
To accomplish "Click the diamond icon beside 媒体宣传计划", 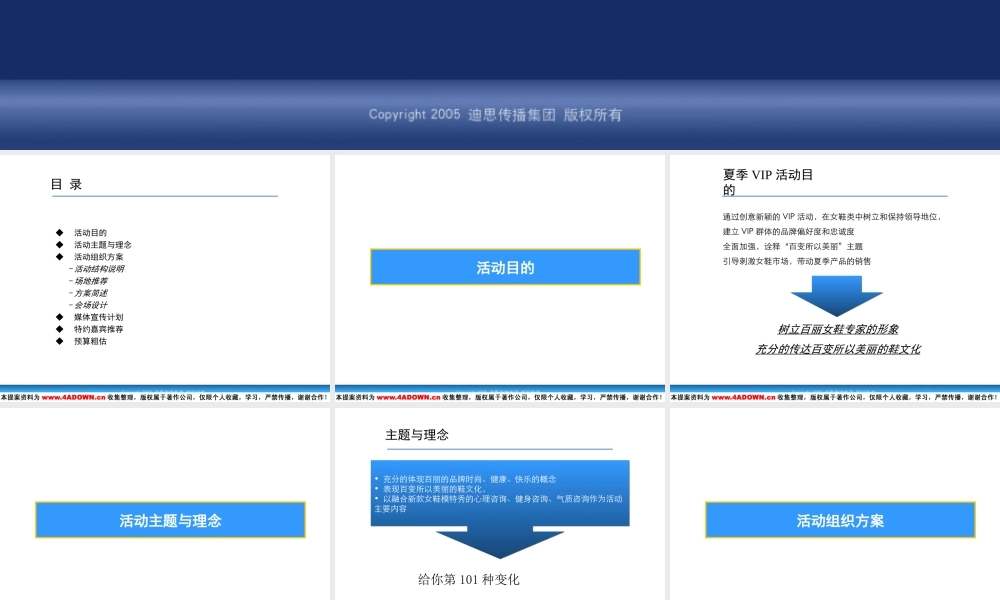I will [x=59, y=317].
